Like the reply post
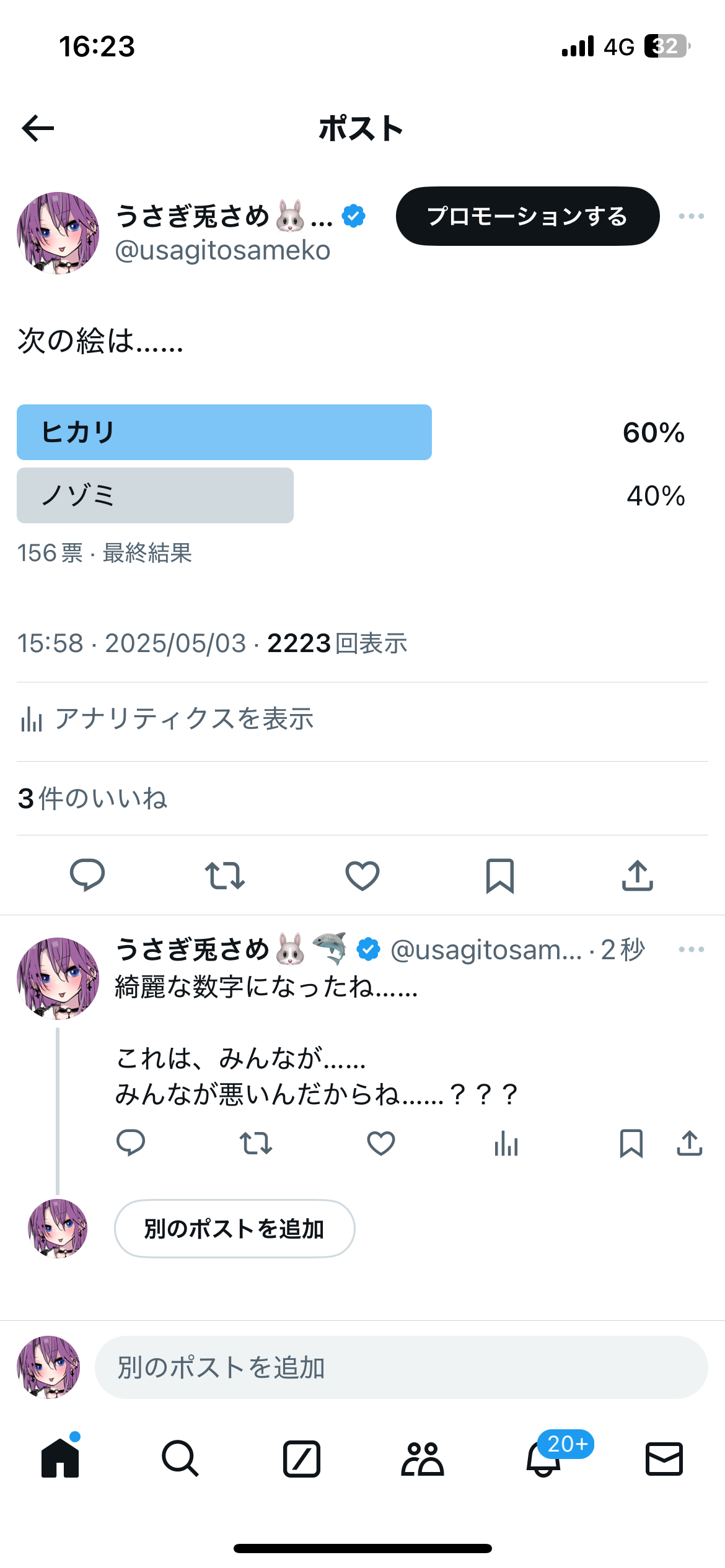The height and width of the screenshot is (1568, 725). click(x=381, y=1143)
